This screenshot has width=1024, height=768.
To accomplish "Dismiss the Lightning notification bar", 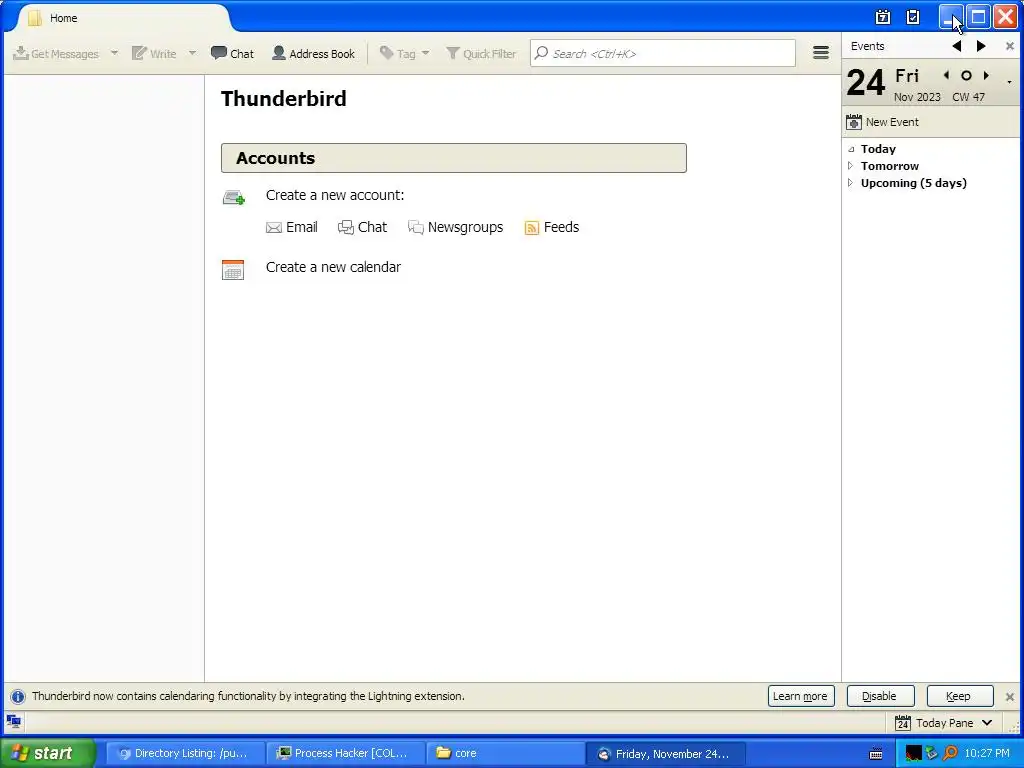I will point(1010,697).
